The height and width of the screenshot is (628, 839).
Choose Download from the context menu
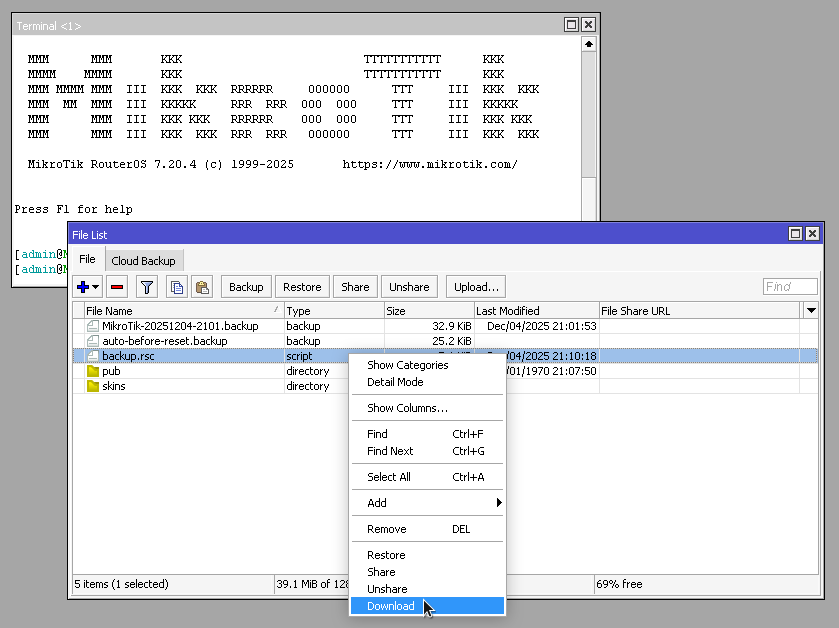point(391,606)
